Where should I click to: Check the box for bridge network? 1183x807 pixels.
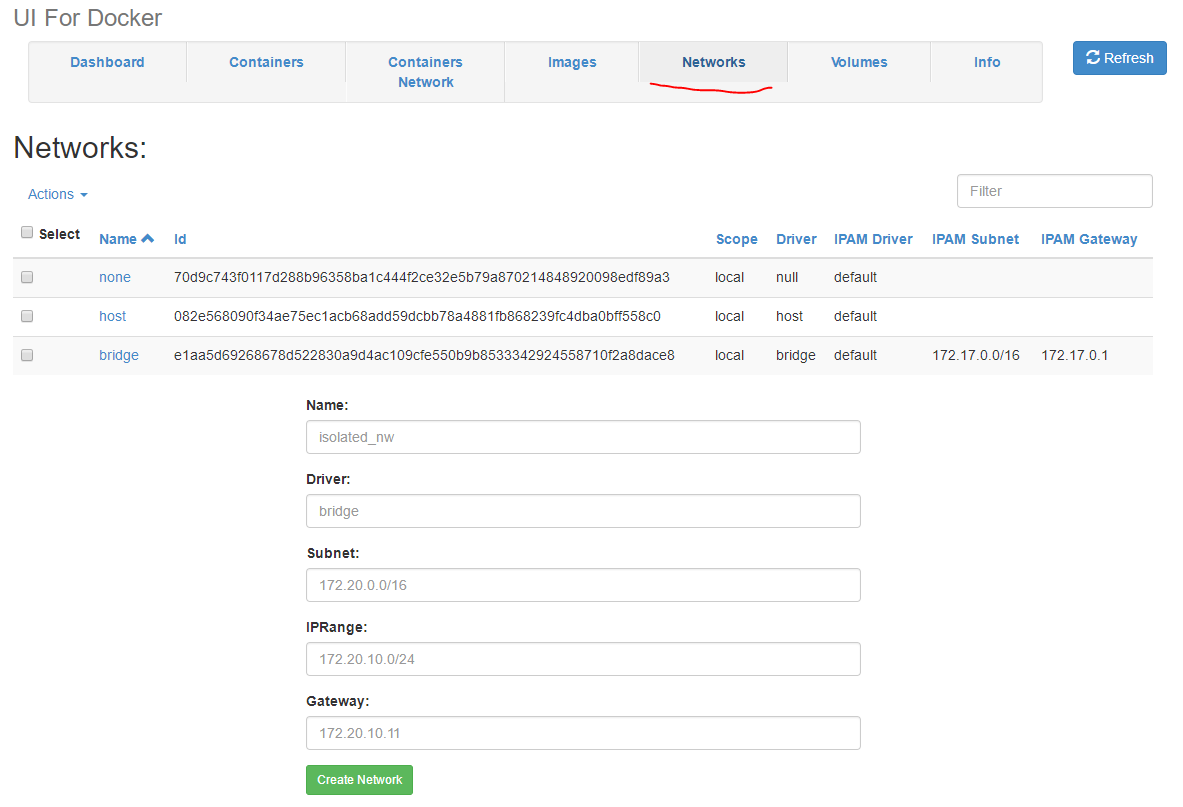[27, 354]
